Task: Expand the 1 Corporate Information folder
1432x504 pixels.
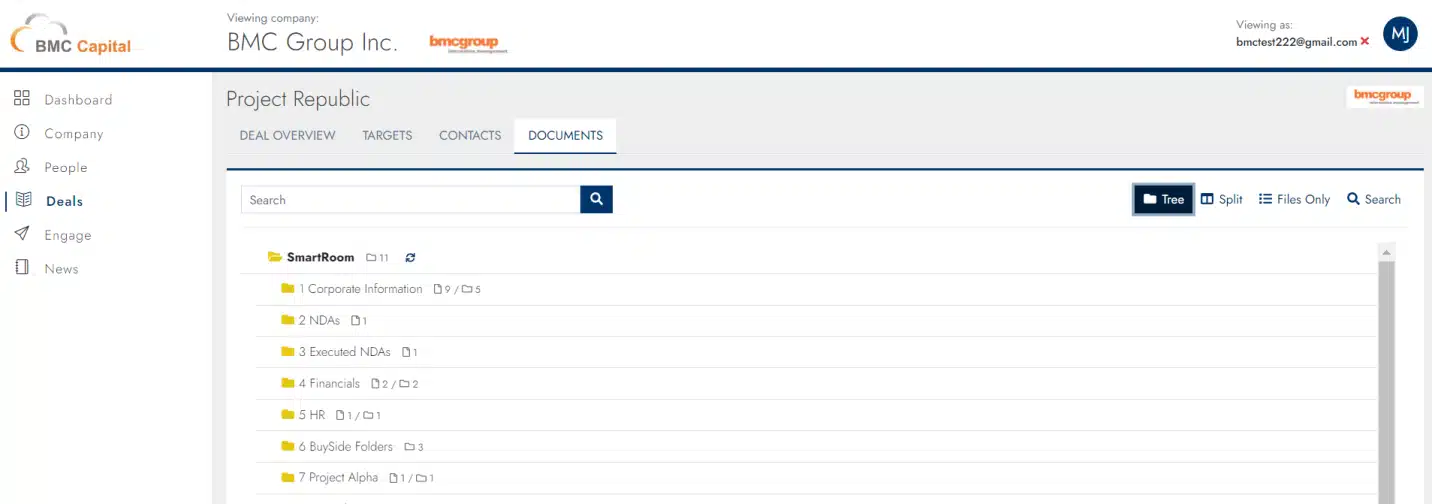Action: (x=288, y=289)
